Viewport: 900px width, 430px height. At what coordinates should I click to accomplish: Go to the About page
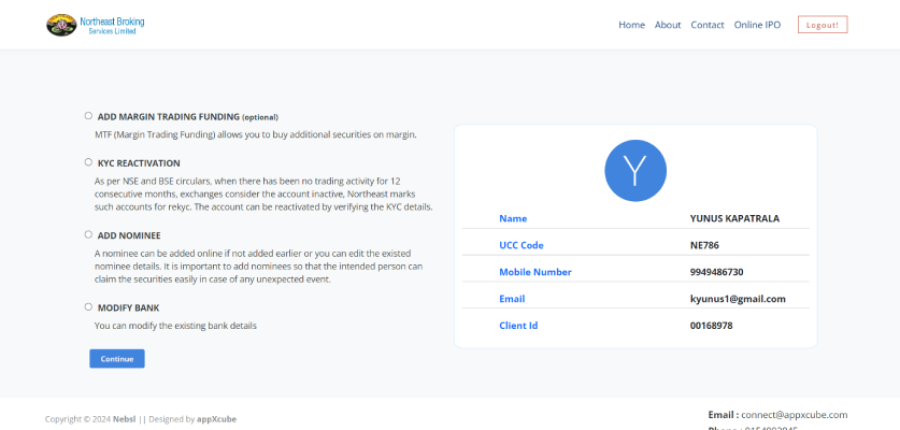(x=667, y=25)
